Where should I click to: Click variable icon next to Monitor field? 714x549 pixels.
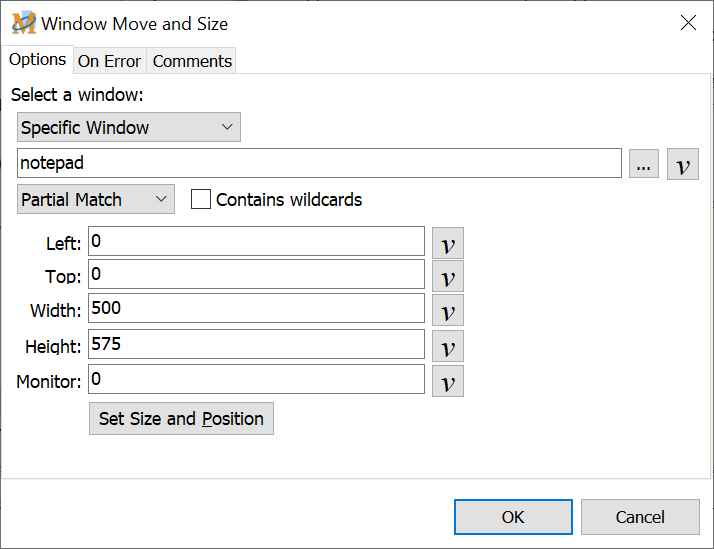click(x=448, y=380)
